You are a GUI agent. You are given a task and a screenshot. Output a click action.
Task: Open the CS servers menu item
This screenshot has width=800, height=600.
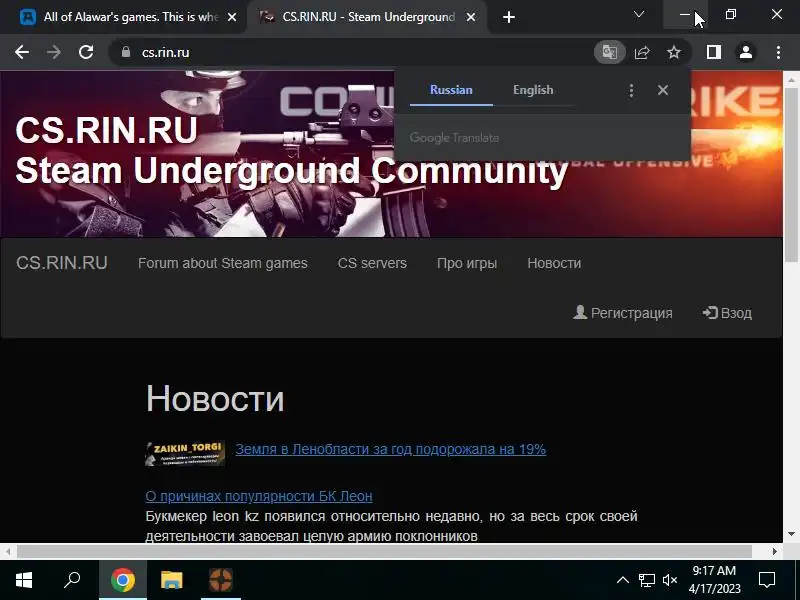[x=372, y=263]
